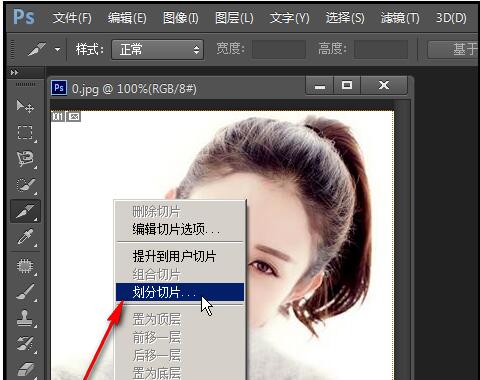Click the slice tool preset icon

pyautogui.click(x=37, y=49)
